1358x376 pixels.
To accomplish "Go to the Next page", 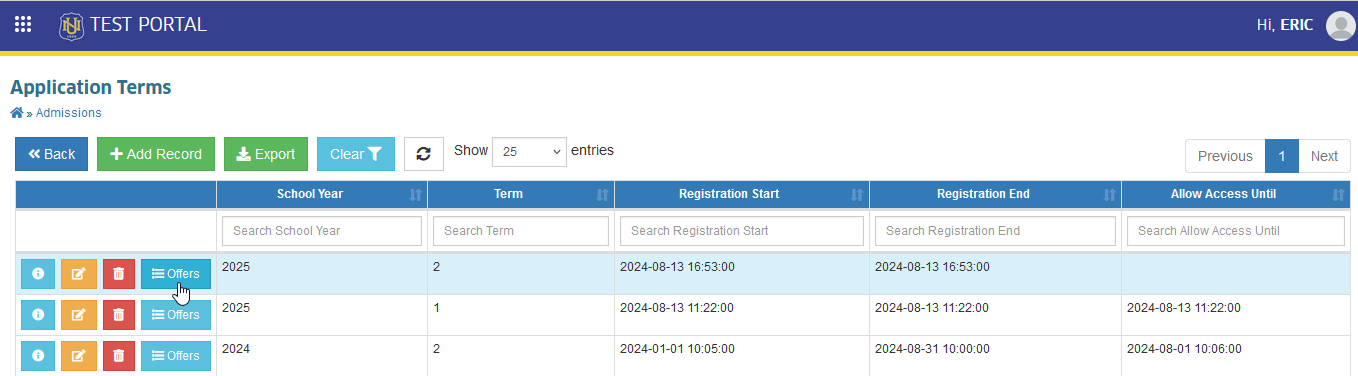I will (x=1324, y=156).
